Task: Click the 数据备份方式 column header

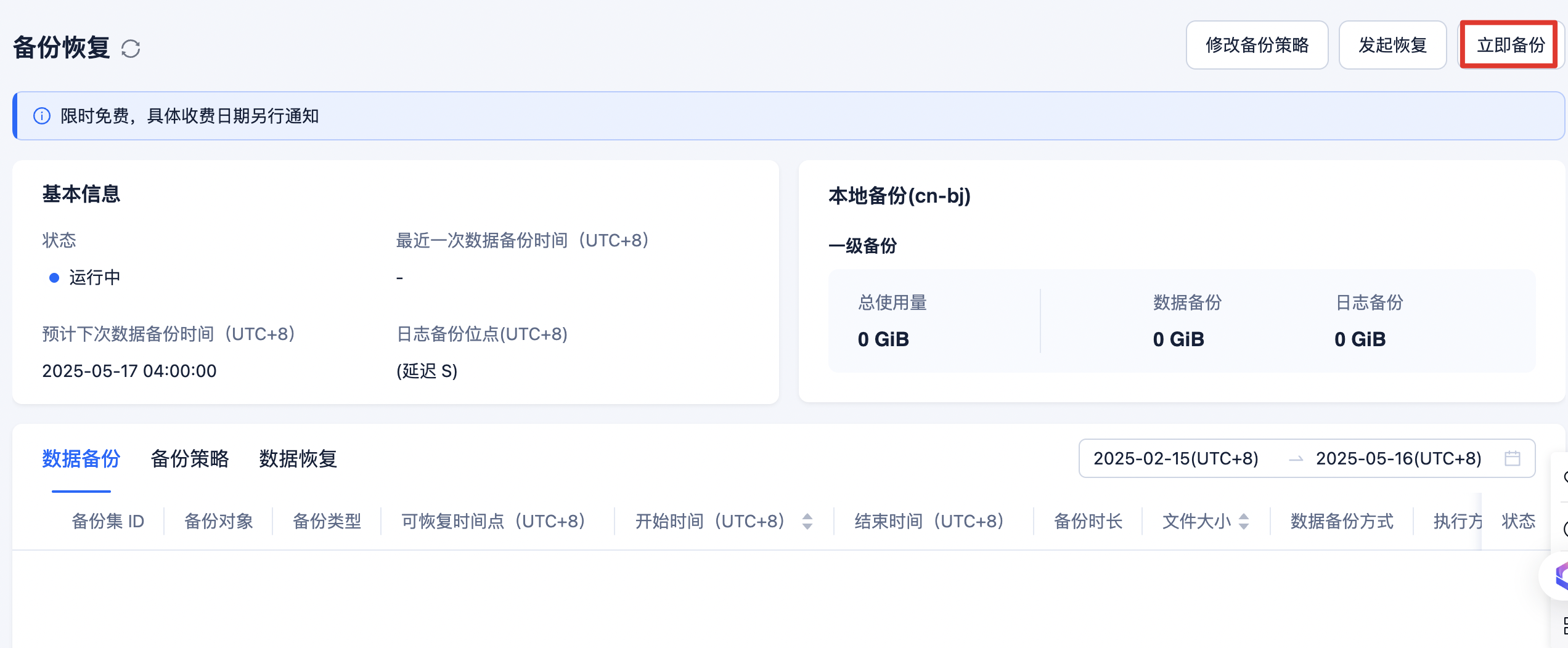Action: (x=1341, y=521)
